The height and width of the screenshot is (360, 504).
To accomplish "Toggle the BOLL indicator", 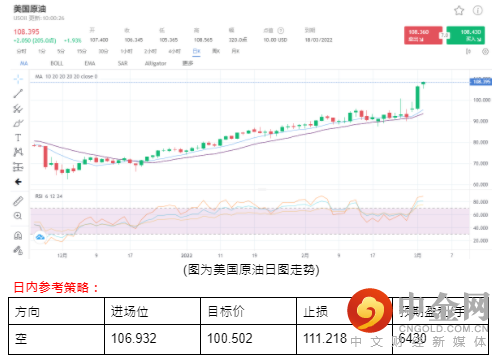I will point(57,63).
